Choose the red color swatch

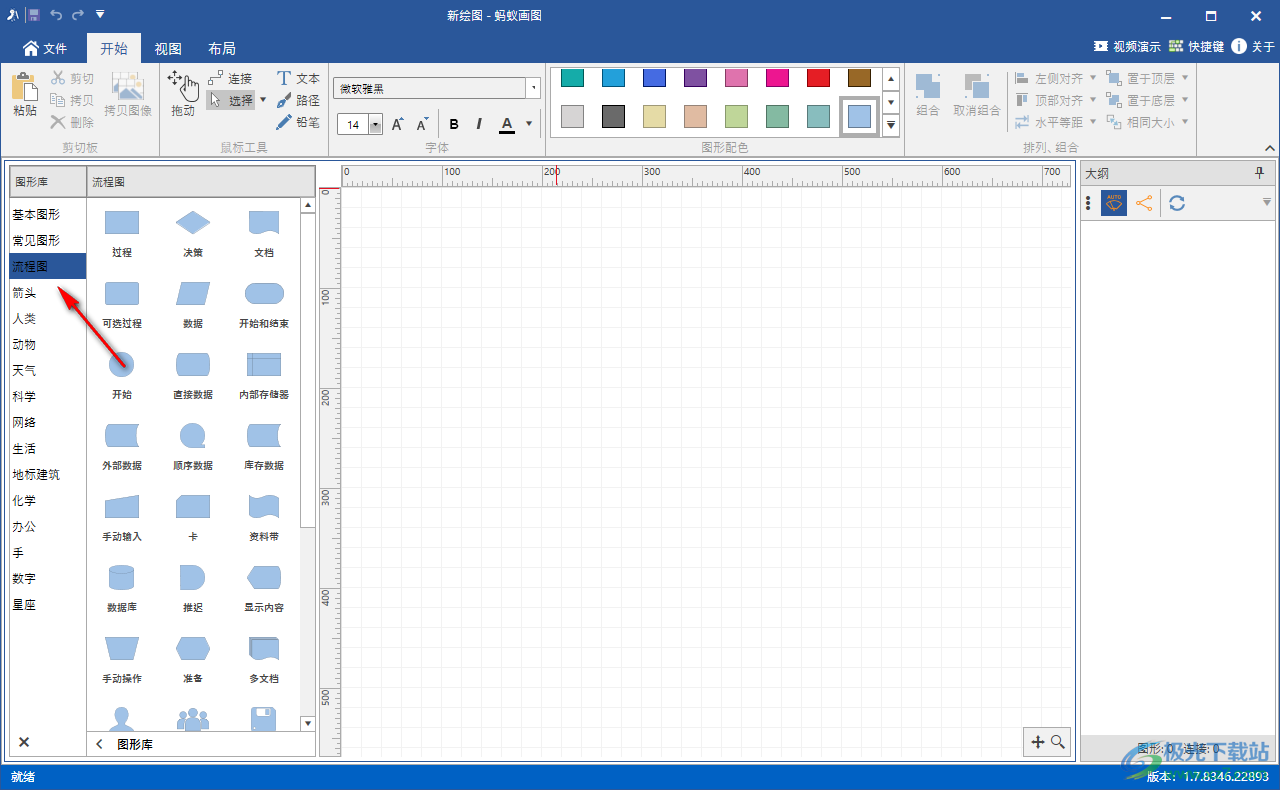[818, 78]
